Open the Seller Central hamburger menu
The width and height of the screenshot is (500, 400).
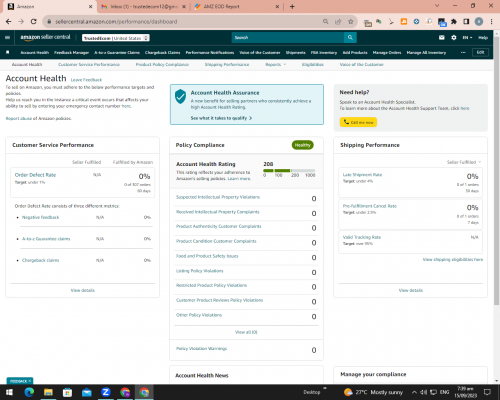point(7,38)
